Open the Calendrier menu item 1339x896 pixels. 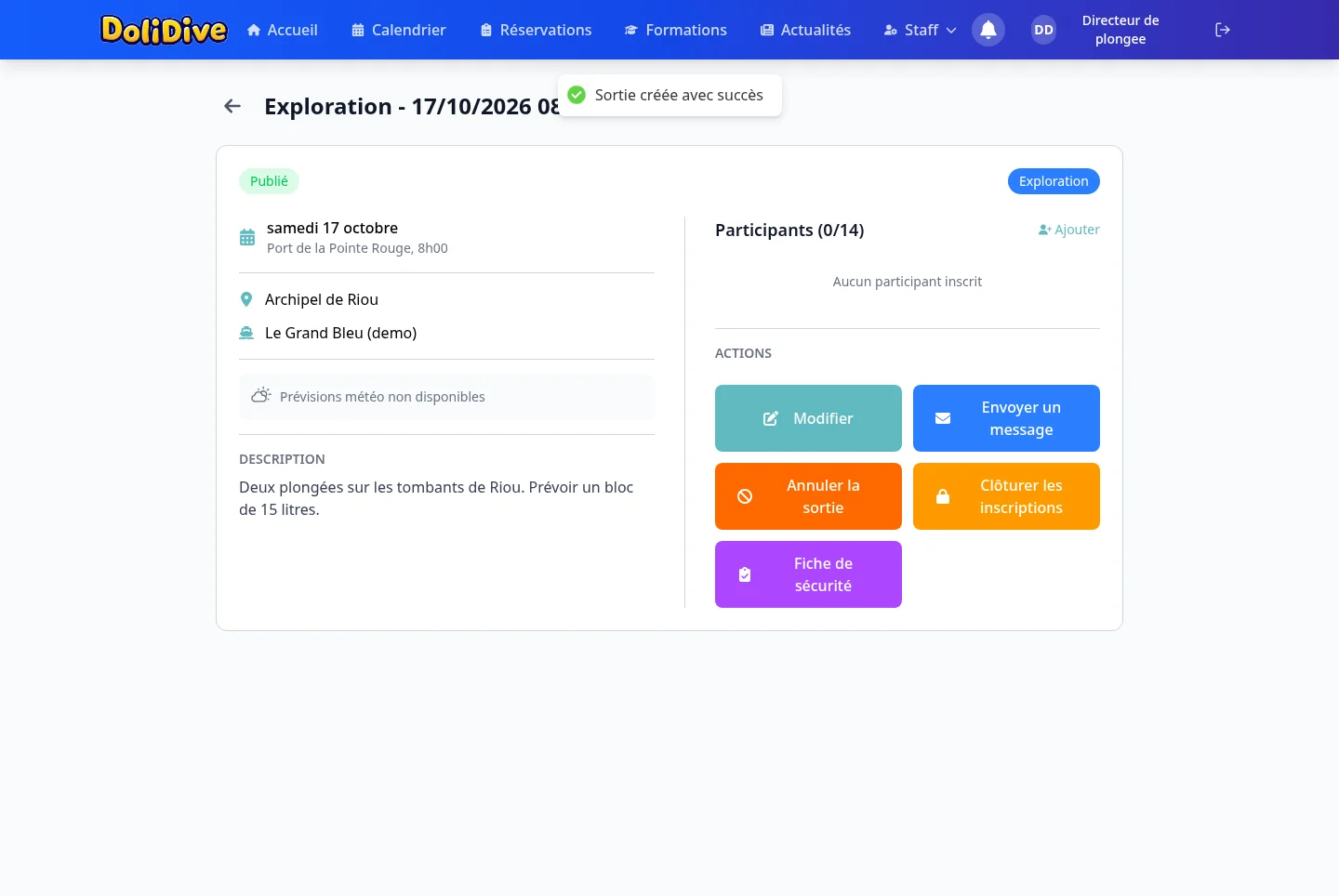click(x=399, y=30)
